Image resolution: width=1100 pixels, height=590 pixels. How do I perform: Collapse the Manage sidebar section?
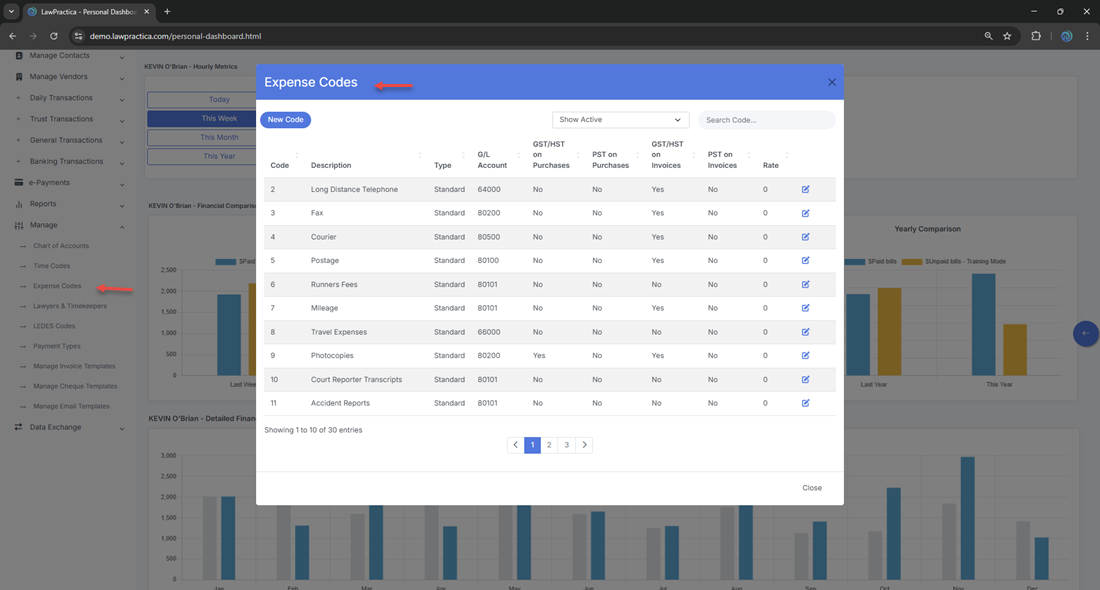pos(69,225)
